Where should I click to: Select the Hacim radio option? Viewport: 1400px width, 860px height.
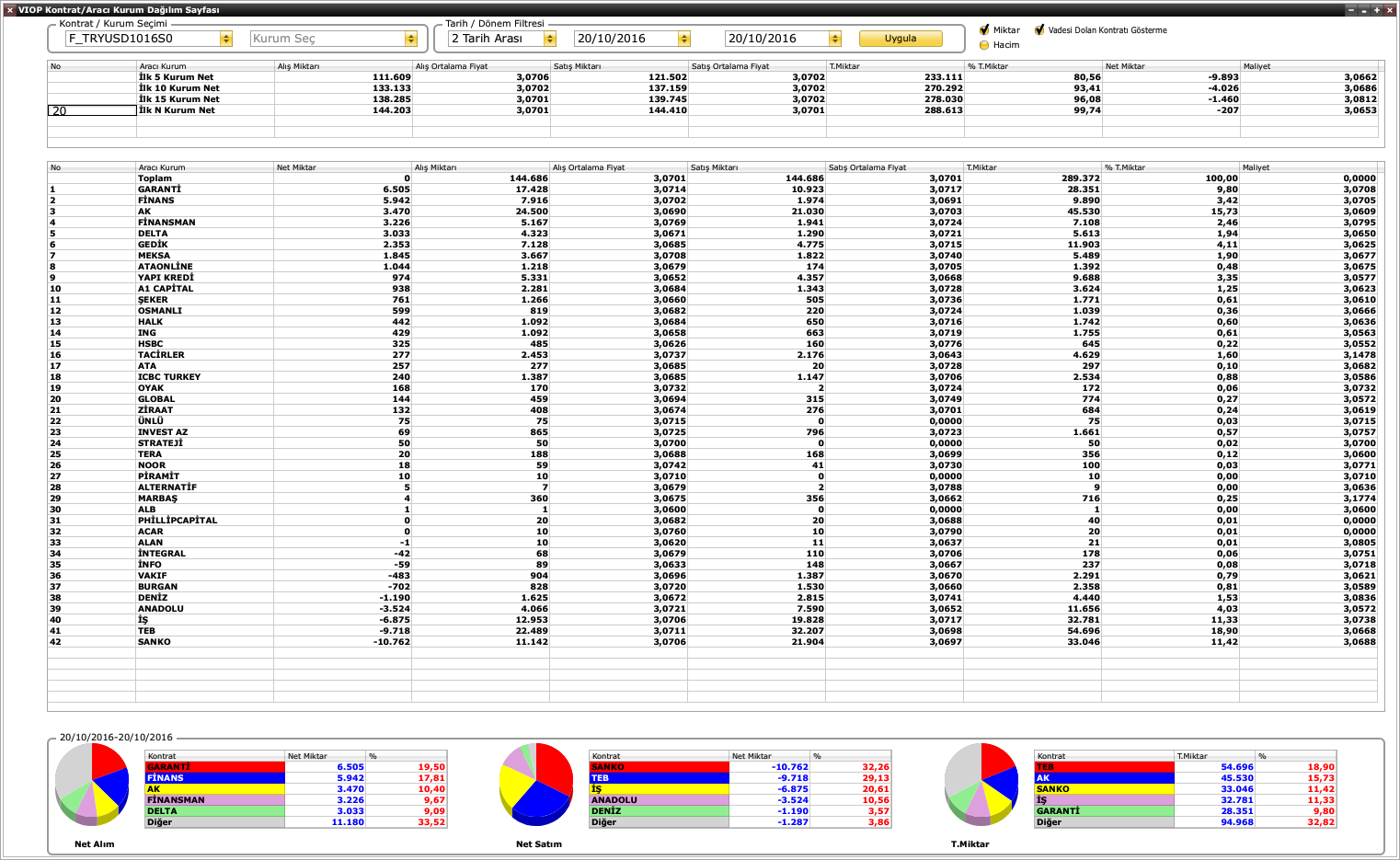(984, 44)
